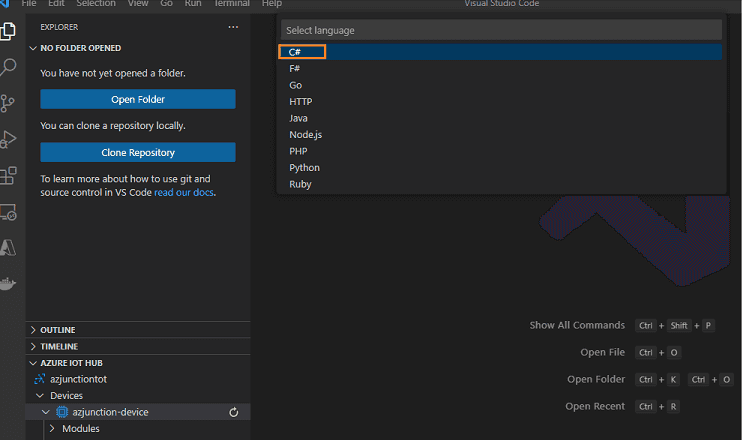Image resolution: width=742 pixels, height=440 pixels.
Task: Click the Open File shortcut hint
Action: click(x=602, y=352)
